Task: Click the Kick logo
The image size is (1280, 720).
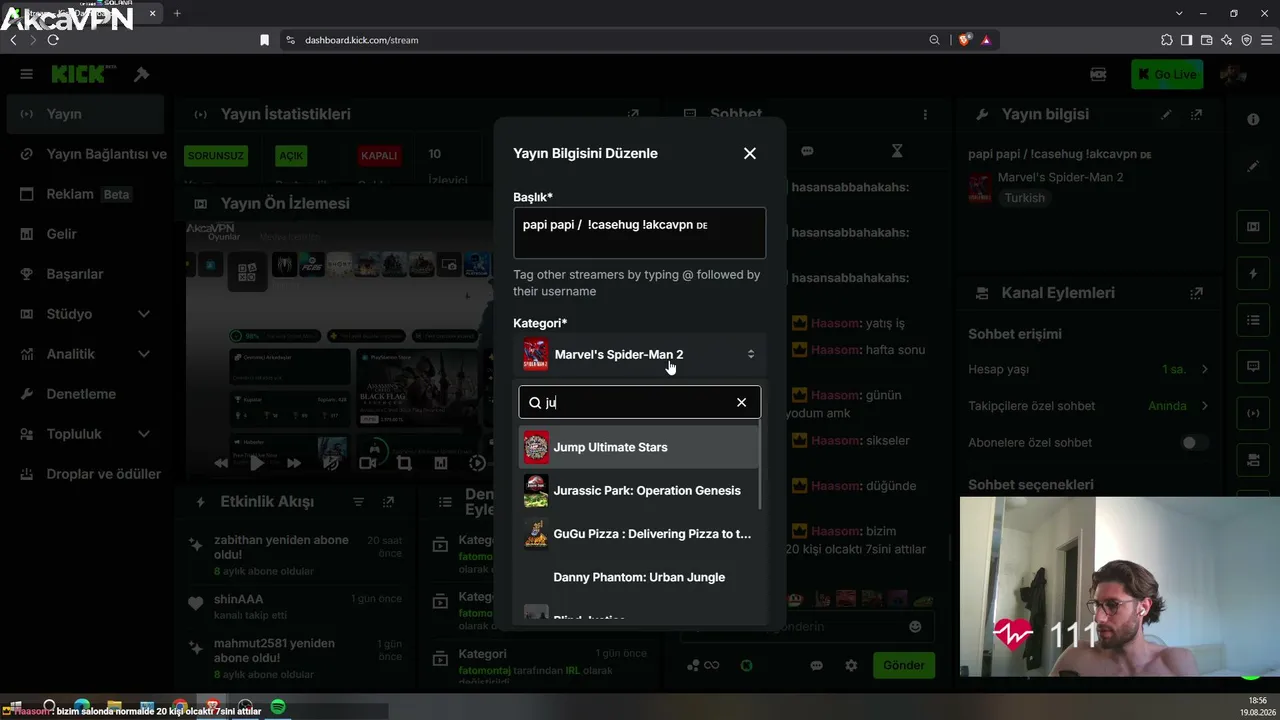Action: coord(84,74)
